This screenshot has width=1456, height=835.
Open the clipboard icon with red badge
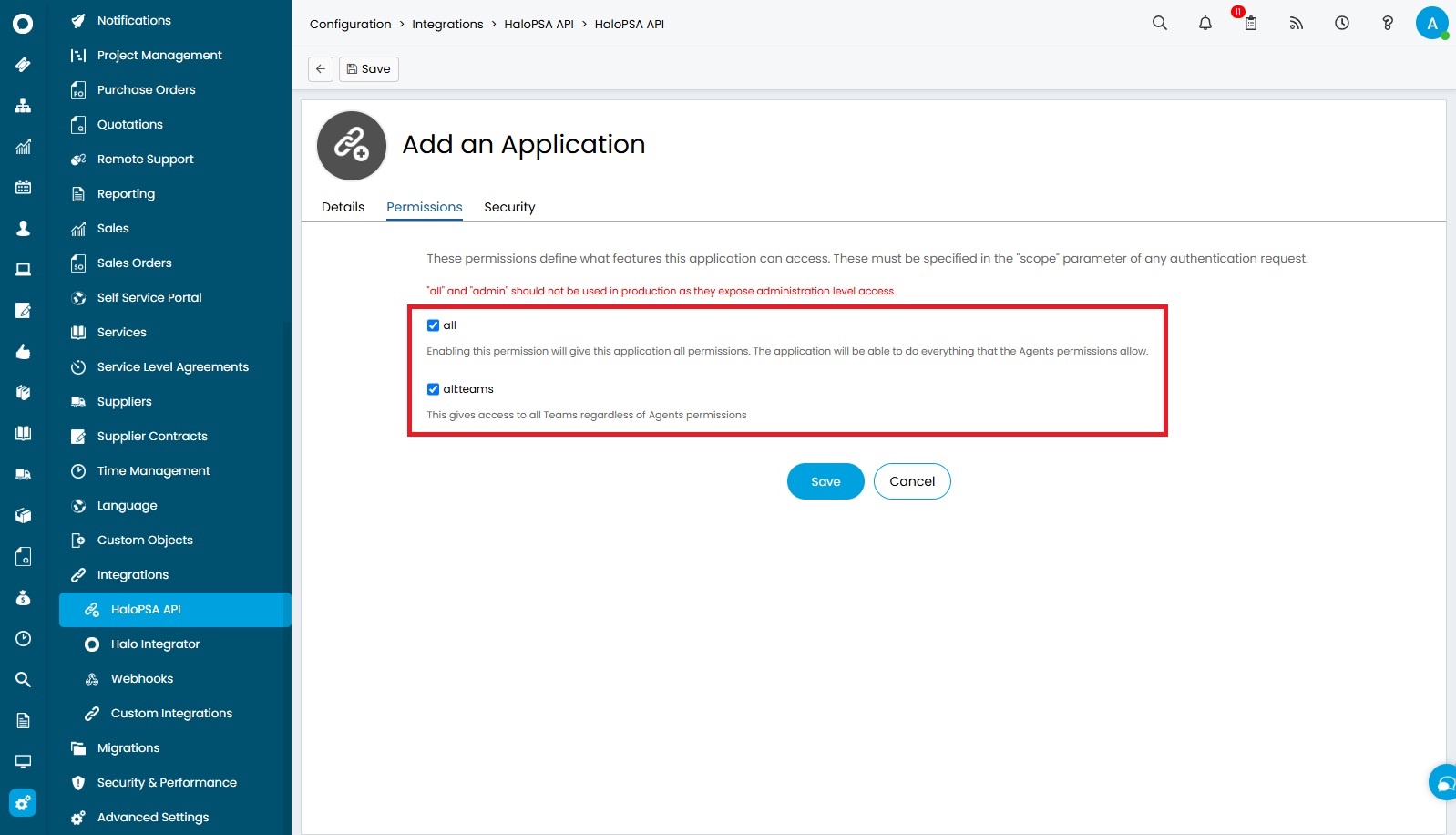(1250, 24)
